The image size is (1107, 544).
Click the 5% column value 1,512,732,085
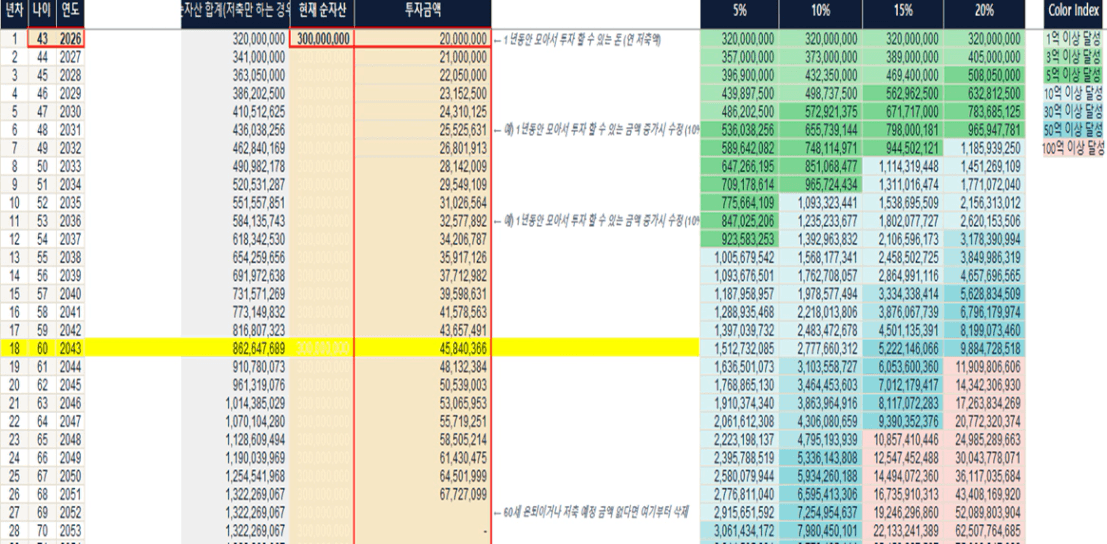click(x=739, y=347)
